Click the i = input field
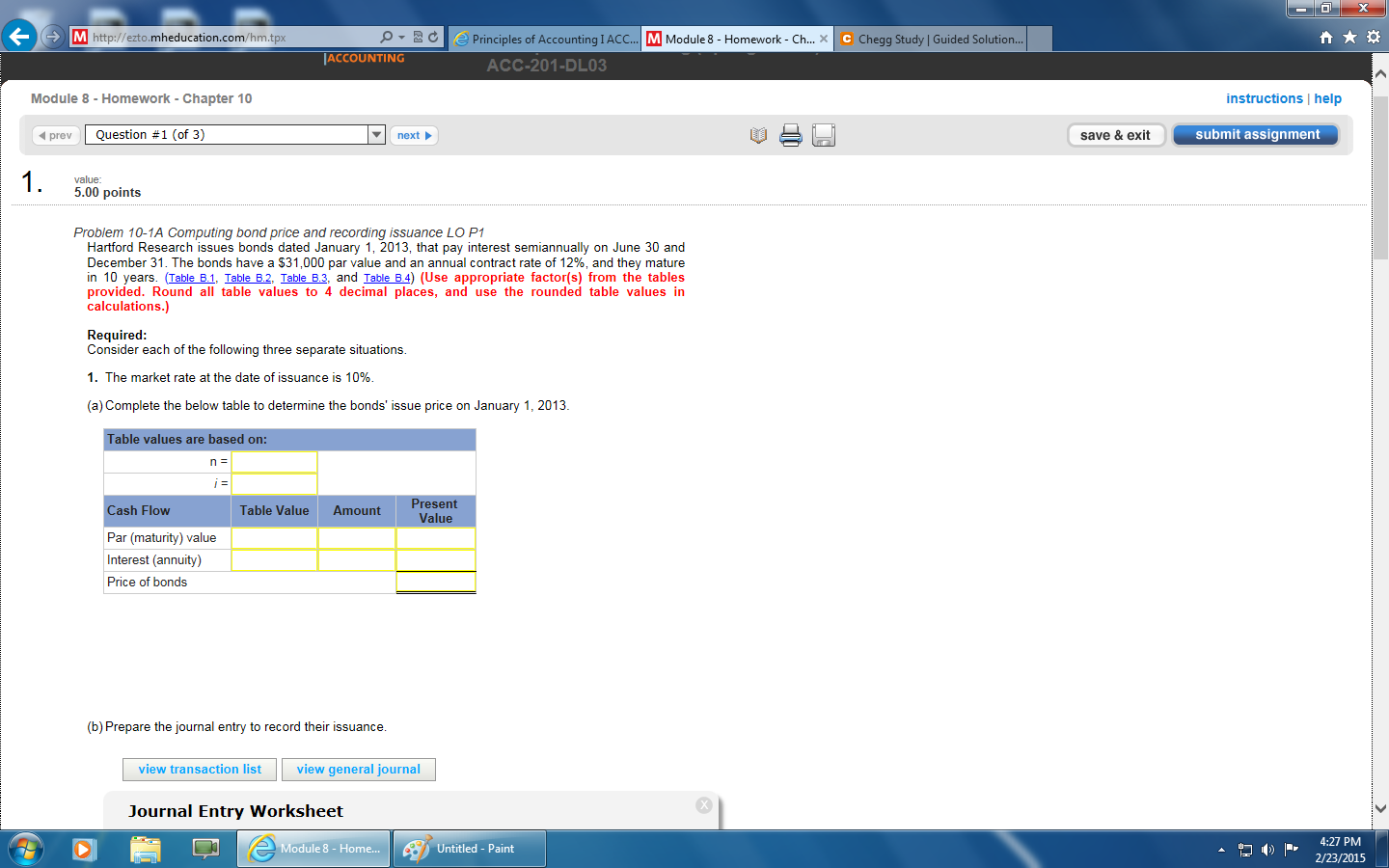 (x=274, y=484)
